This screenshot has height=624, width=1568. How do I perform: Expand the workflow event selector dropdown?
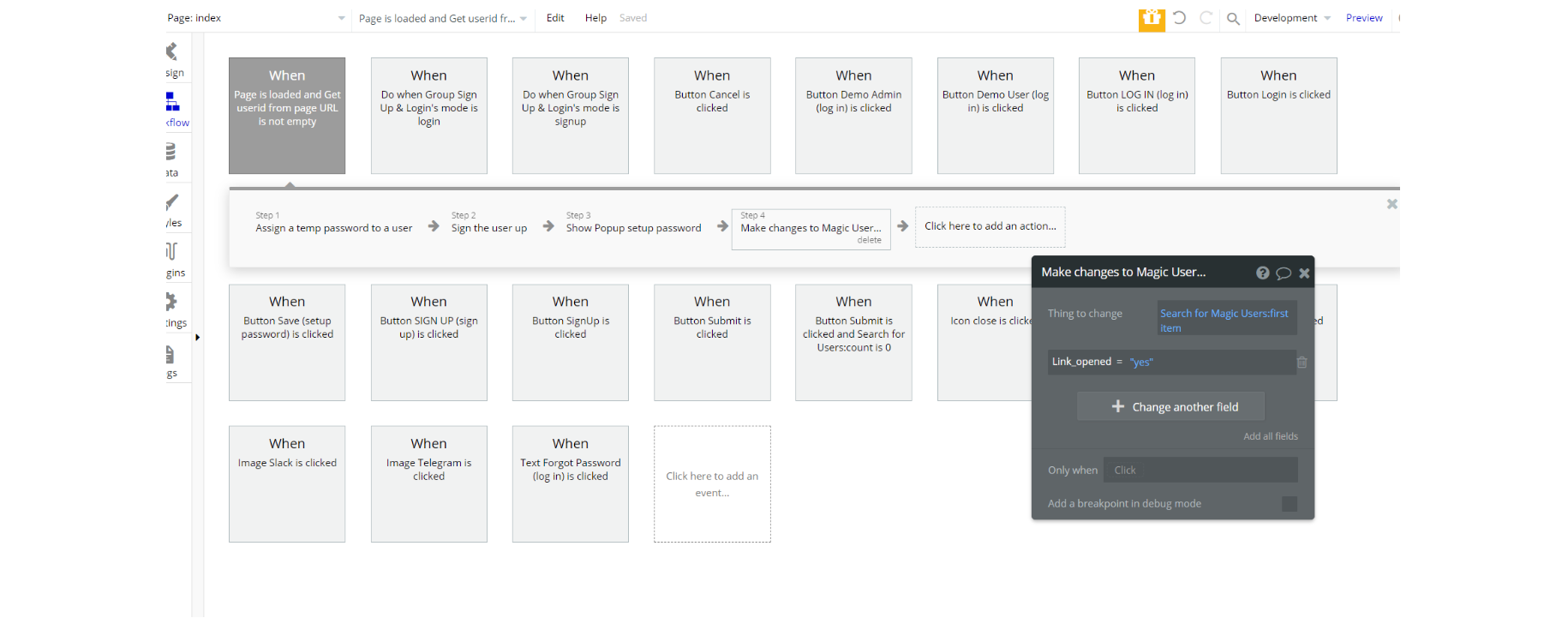(442, 18)
